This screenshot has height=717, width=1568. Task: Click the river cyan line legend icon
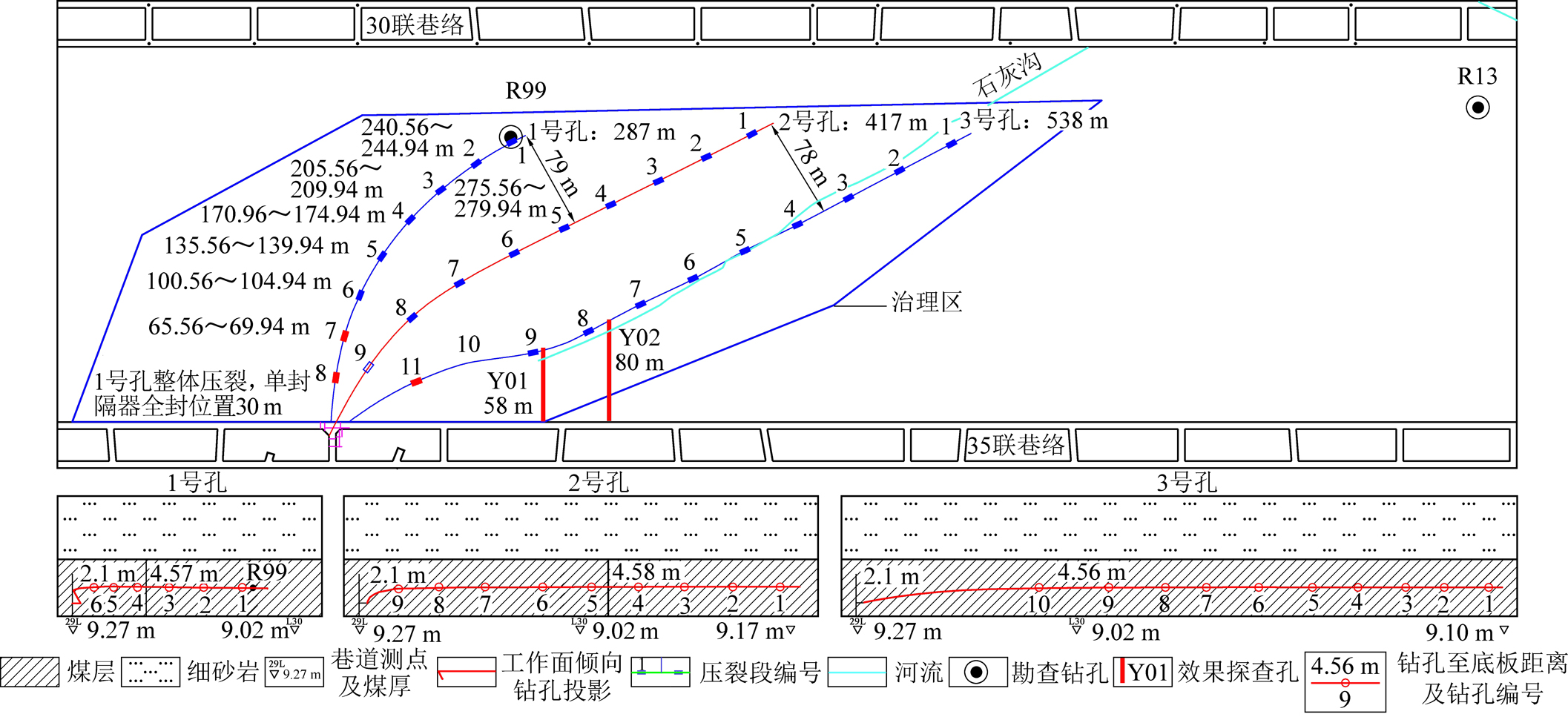pos(857,673)
